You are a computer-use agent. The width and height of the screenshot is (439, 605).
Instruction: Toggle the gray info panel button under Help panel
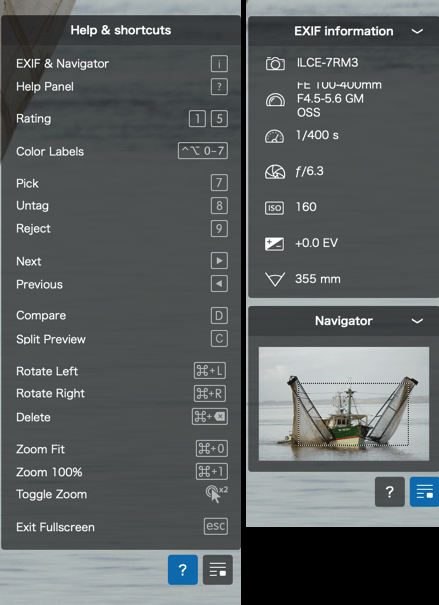218,570
